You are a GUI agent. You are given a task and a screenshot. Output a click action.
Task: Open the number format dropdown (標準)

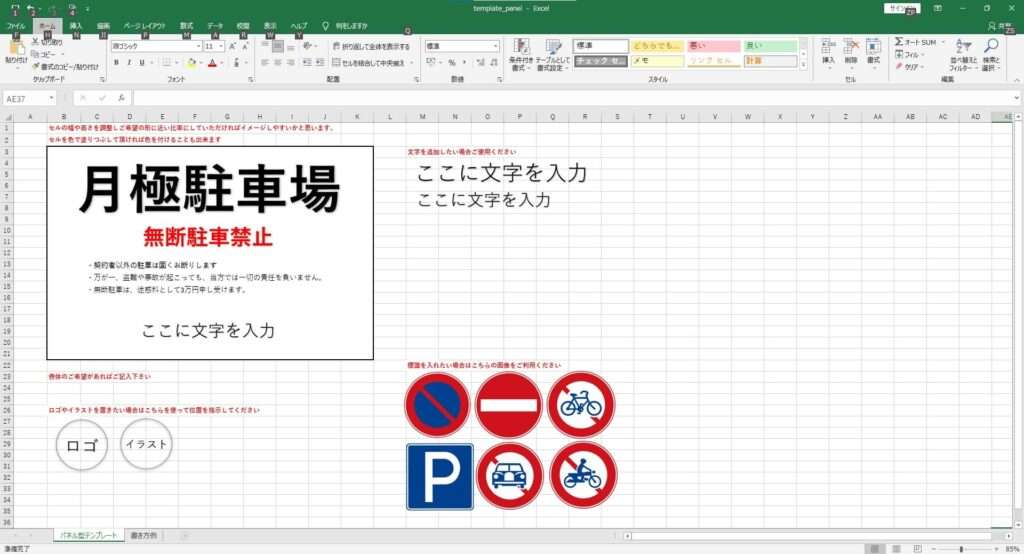coord(495,46)
